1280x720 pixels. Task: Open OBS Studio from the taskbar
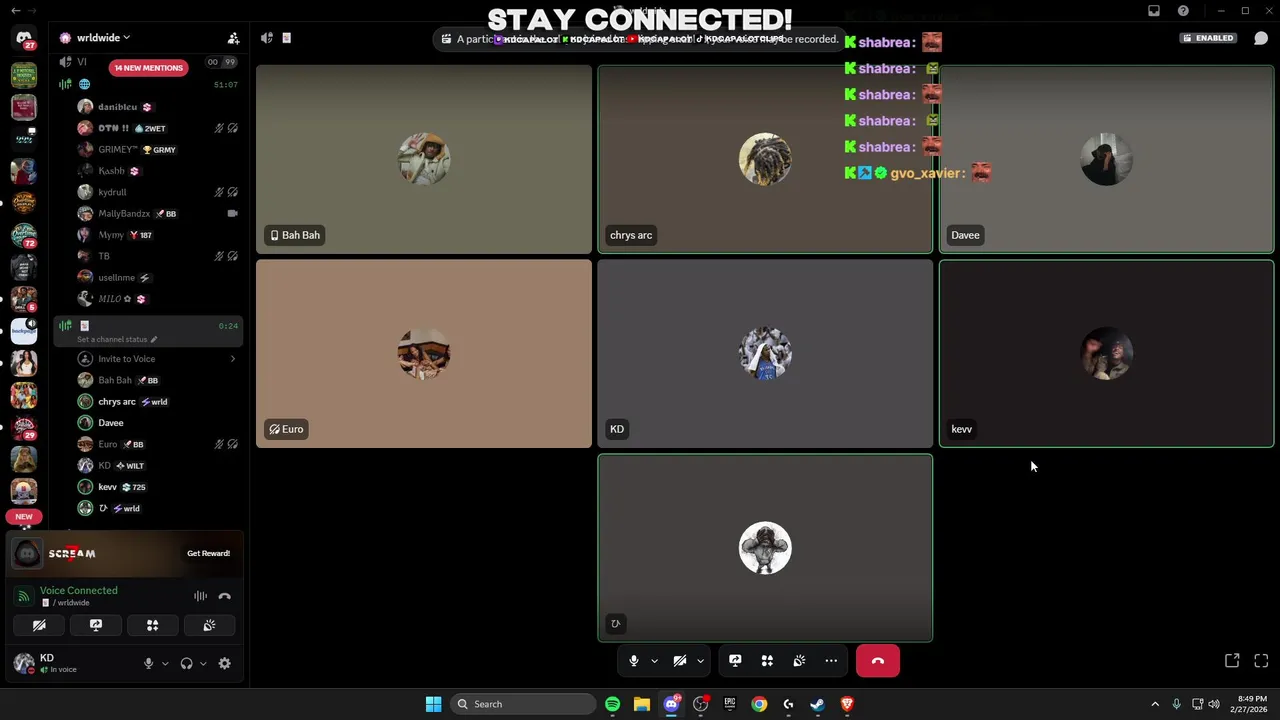(x=700, y=704)
